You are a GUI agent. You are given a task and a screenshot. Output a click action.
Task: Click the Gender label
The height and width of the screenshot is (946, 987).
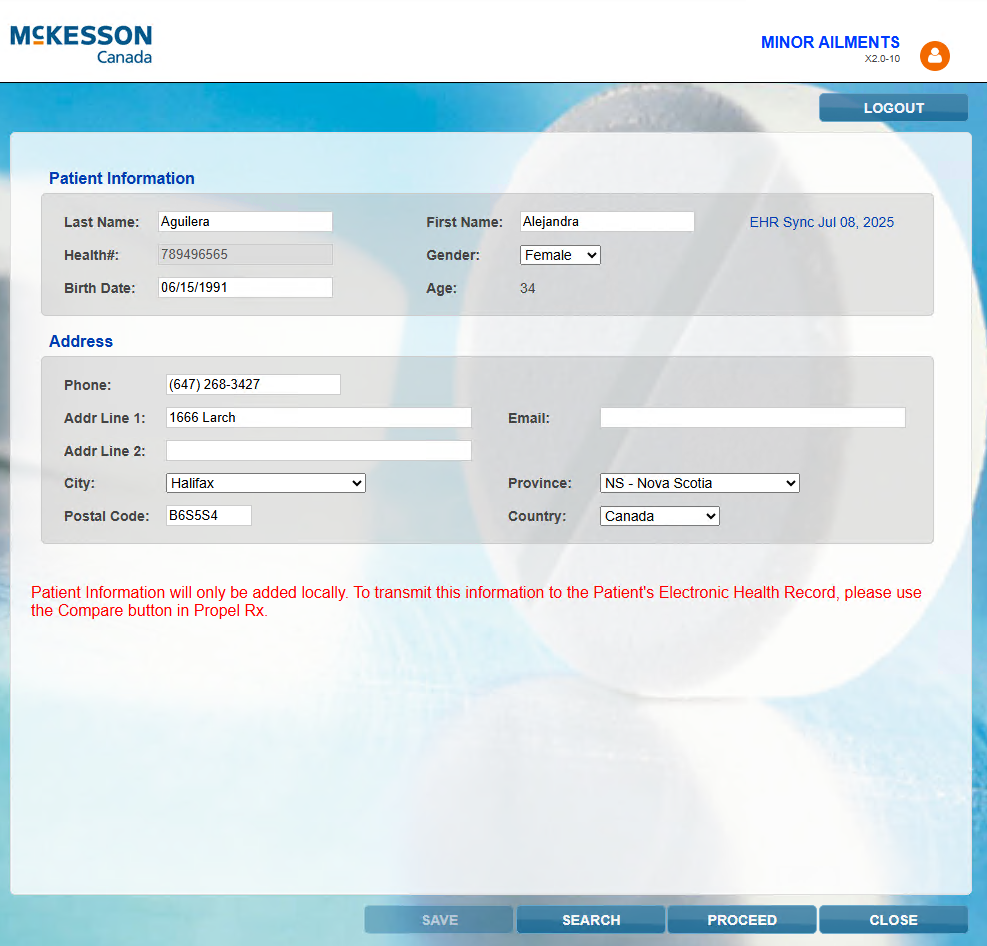(x=453, y=255)
